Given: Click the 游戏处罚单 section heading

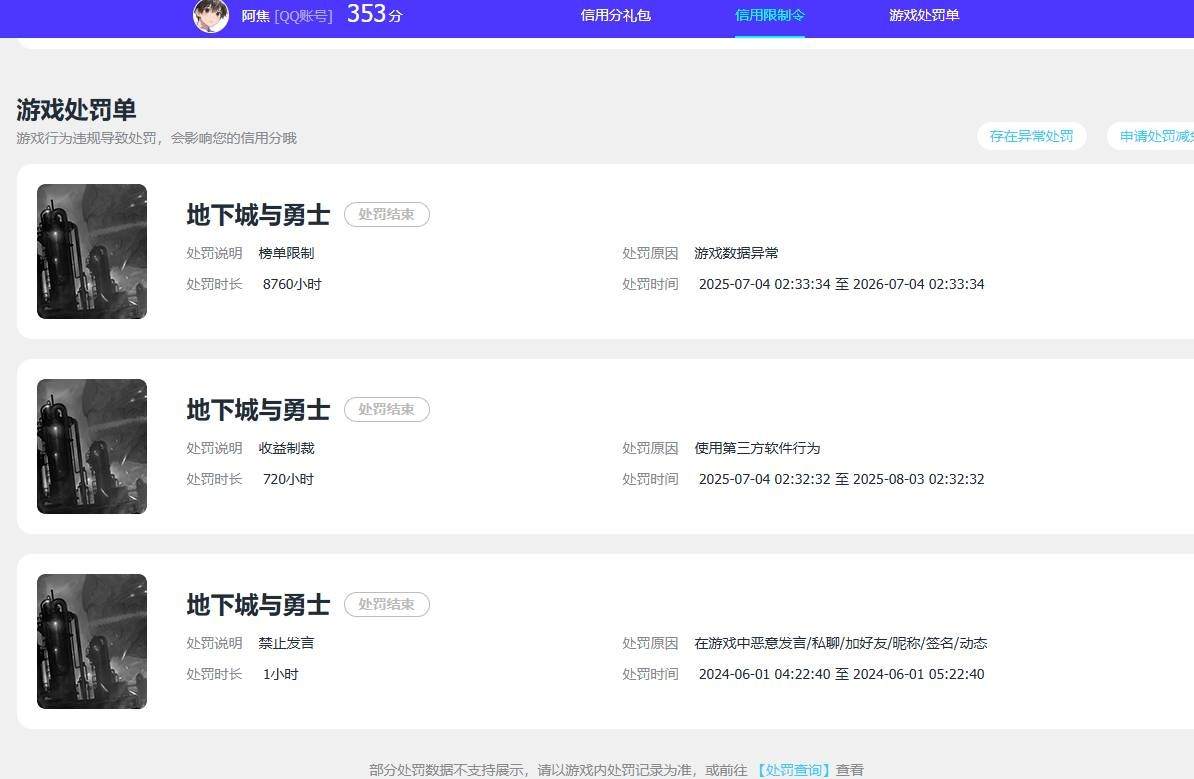Looking at the screenshot, I should coord(76,110).
